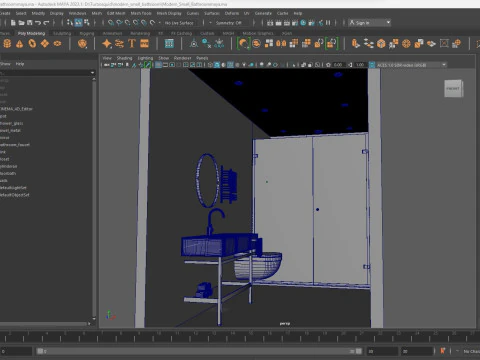This screenshot has width=480, height=360.
Task: Open the teal Content Browser grid shelf icon
Action: click(169, 44)
